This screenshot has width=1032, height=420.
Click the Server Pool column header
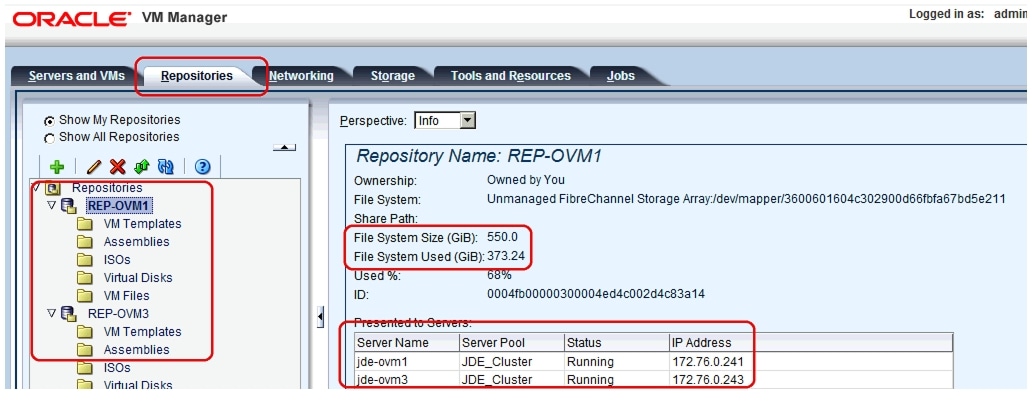[x=511, y=342]
